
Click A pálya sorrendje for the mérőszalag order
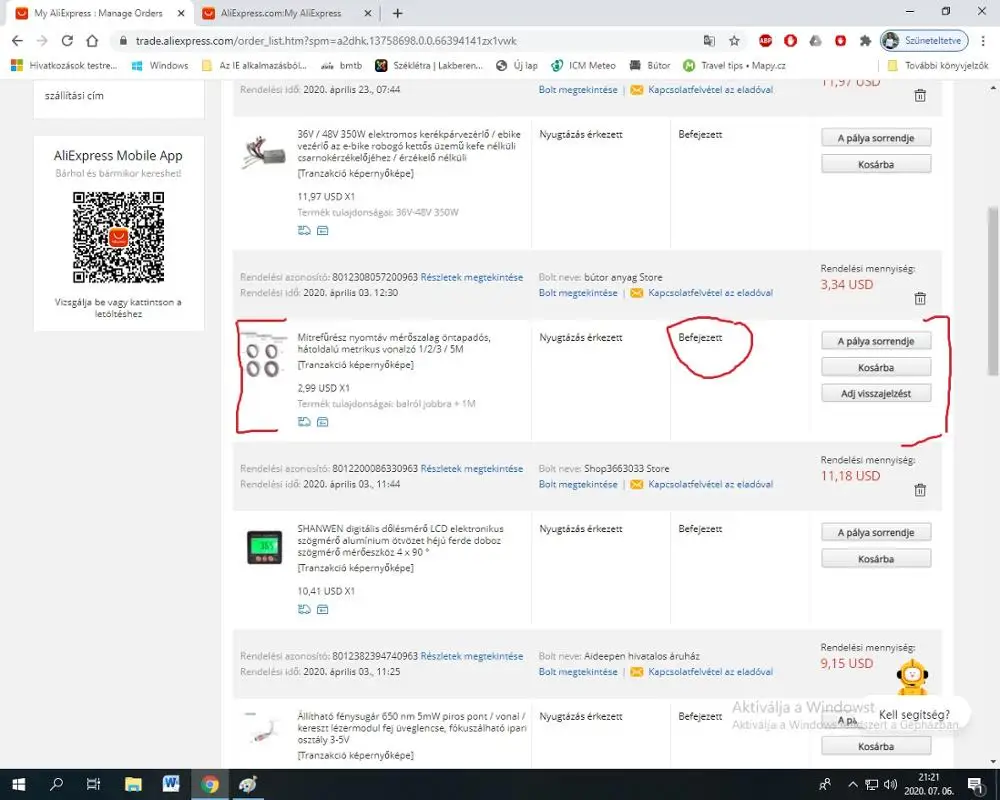[876, 341]
